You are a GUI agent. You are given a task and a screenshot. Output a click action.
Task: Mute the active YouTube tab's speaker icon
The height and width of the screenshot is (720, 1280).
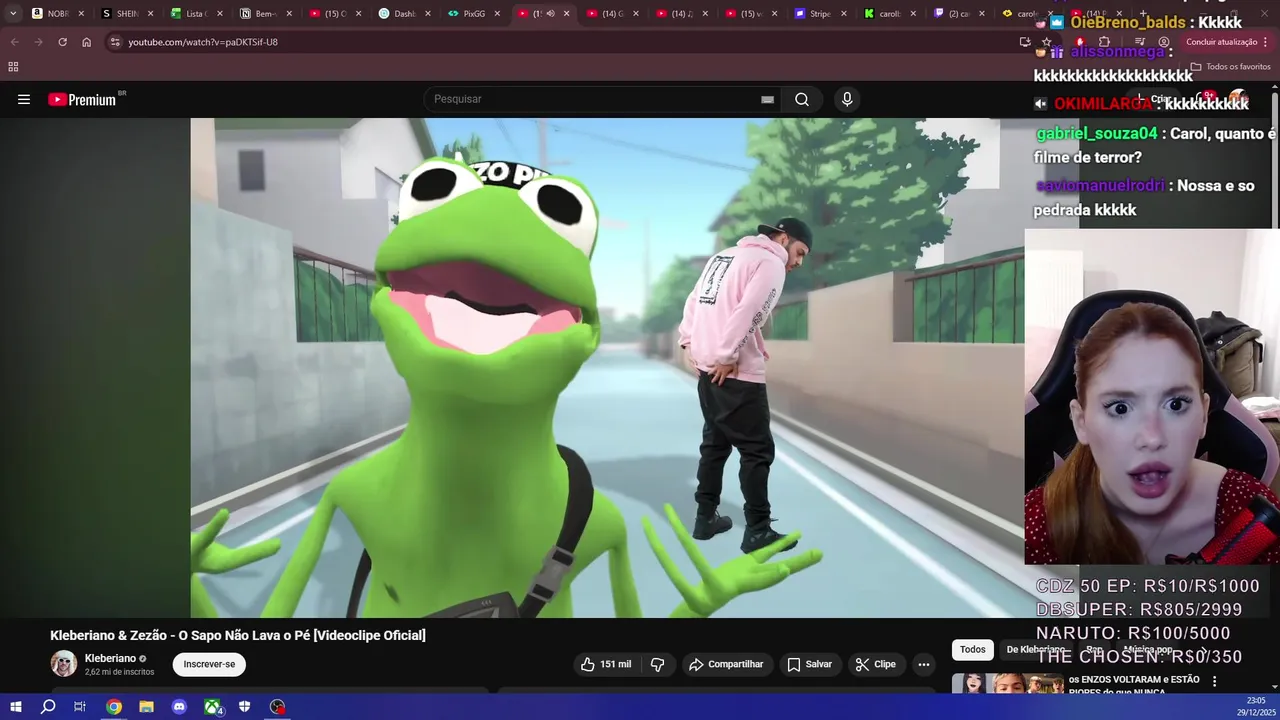point(551,14)
